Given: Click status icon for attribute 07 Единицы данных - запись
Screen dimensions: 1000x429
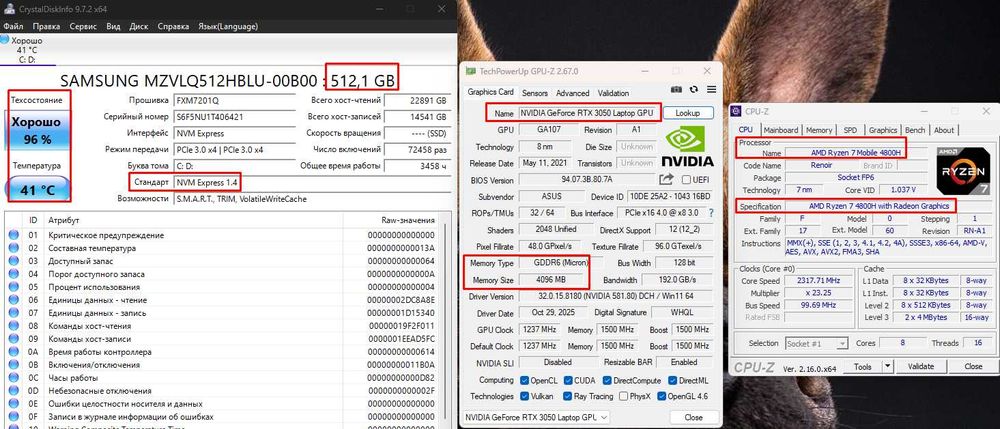Looking at the screenshot, I should pyautogui.click(x=13, y=313).
